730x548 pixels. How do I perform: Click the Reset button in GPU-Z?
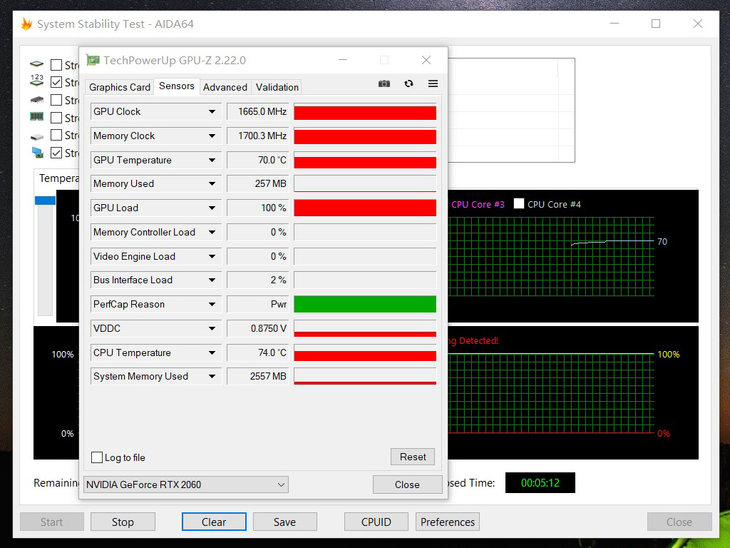[412, 457]
